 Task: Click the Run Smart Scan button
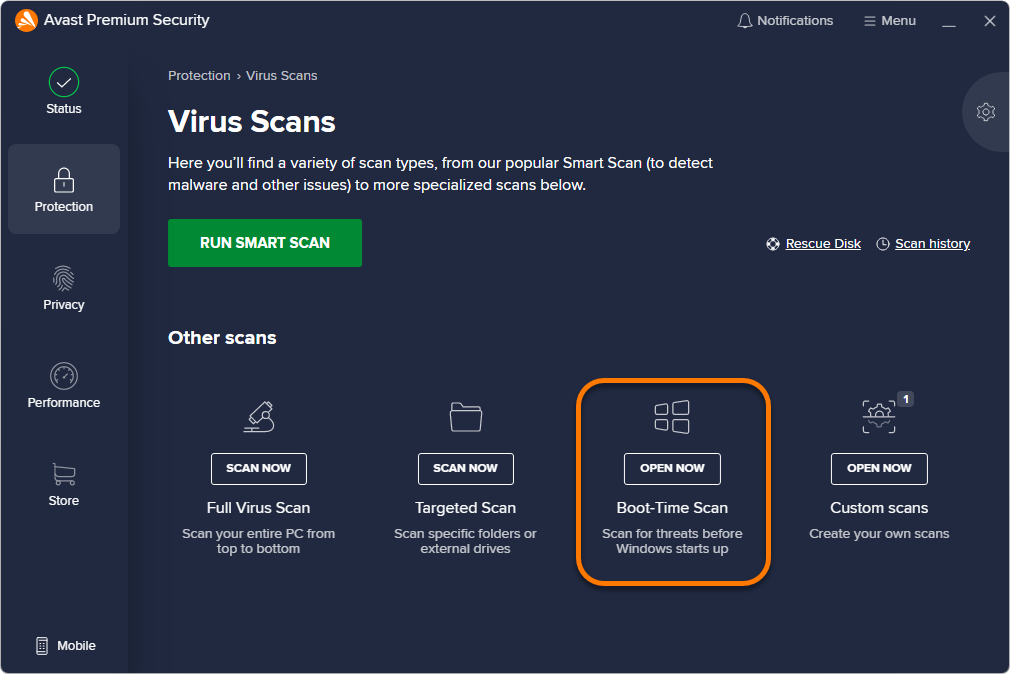(x=265, y=243)
